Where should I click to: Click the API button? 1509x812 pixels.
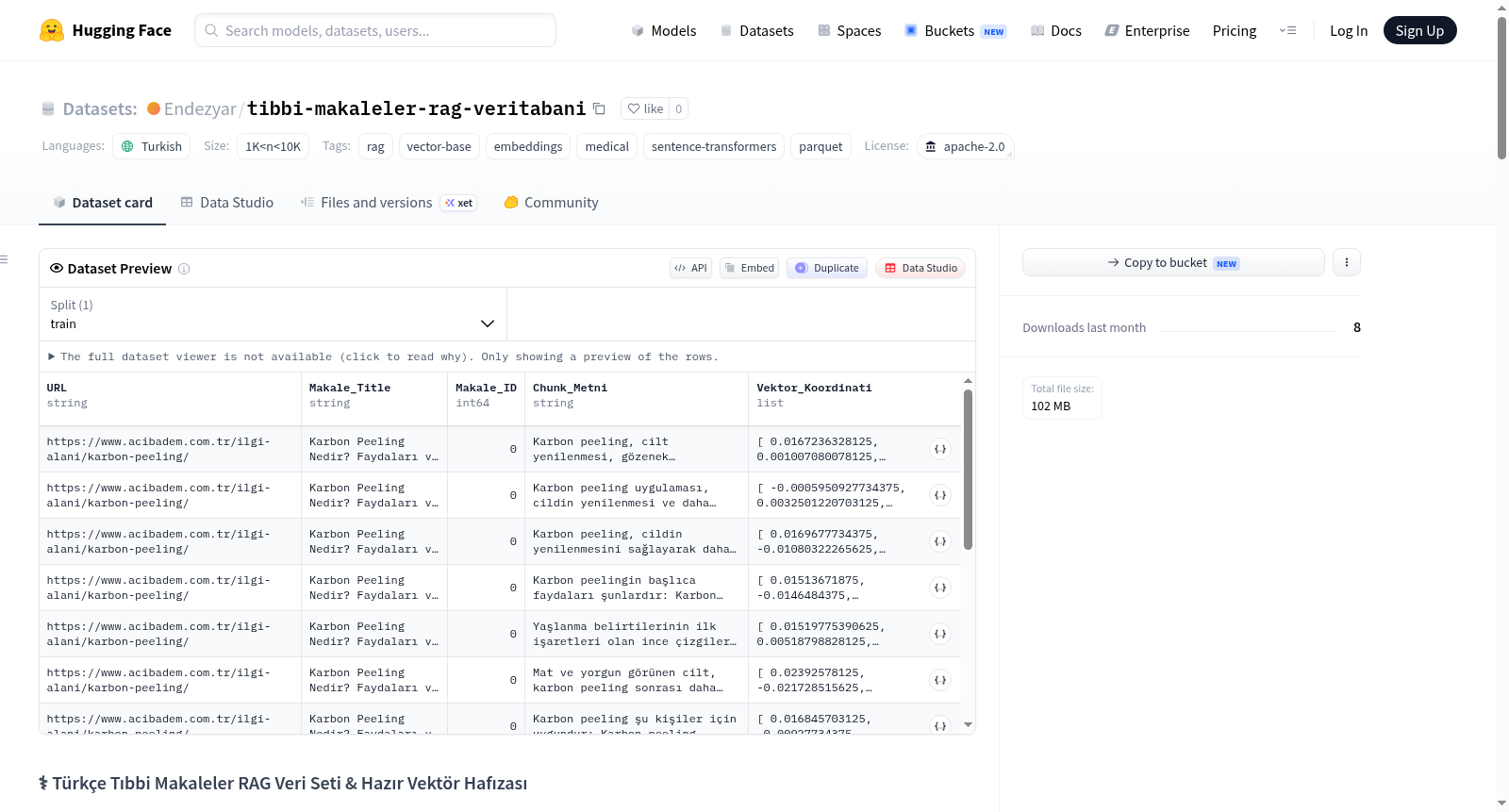coord(690,268)
